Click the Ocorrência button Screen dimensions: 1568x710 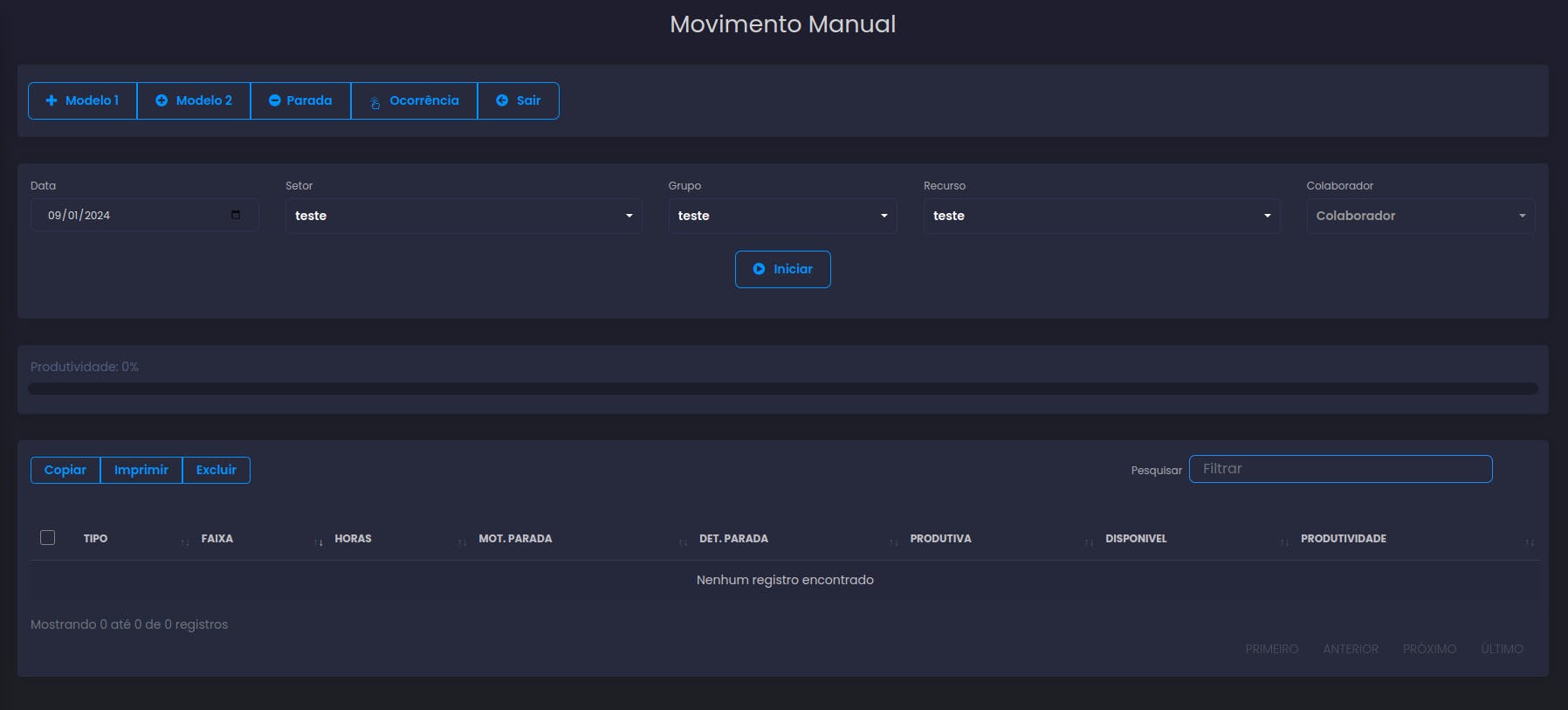(x=414, y=100)
